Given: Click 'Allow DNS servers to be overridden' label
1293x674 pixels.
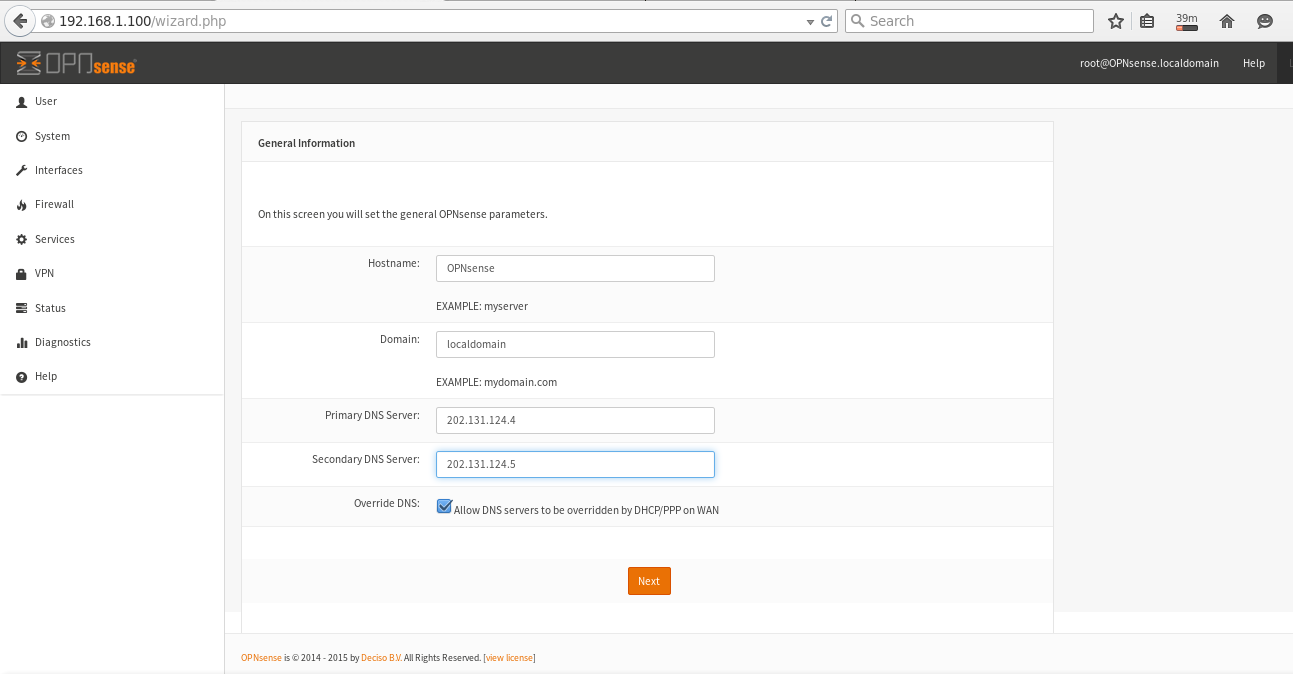Looking at the screenshot, I should click(x=586, y=510).
